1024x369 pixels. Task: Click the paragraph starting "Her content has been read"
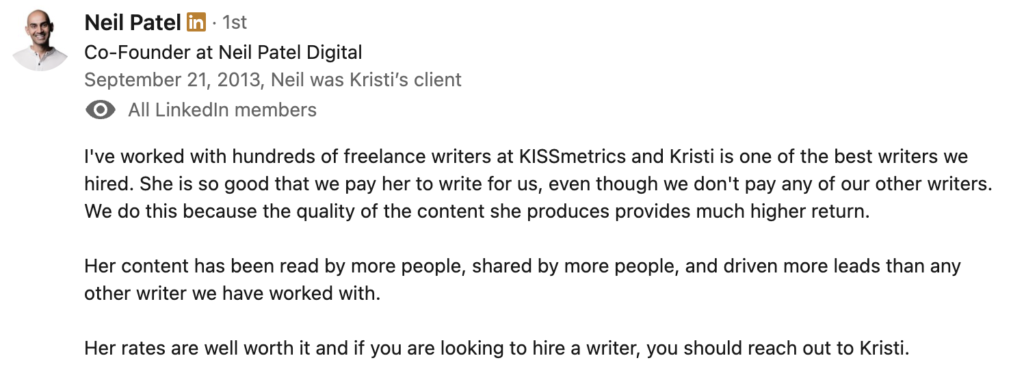(522, 280)
